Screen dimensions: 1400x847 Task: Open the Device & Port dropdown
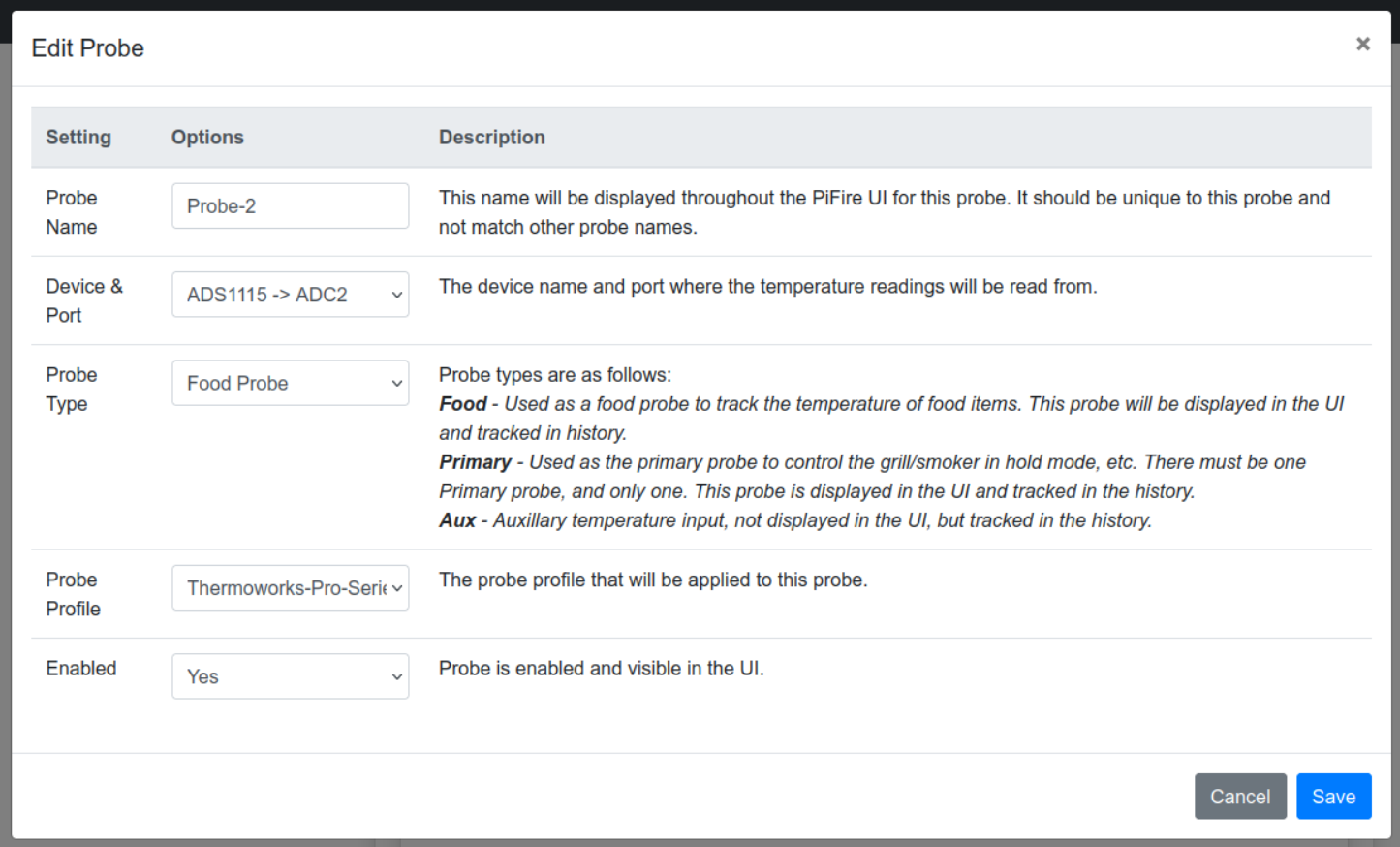pos(290,295)
